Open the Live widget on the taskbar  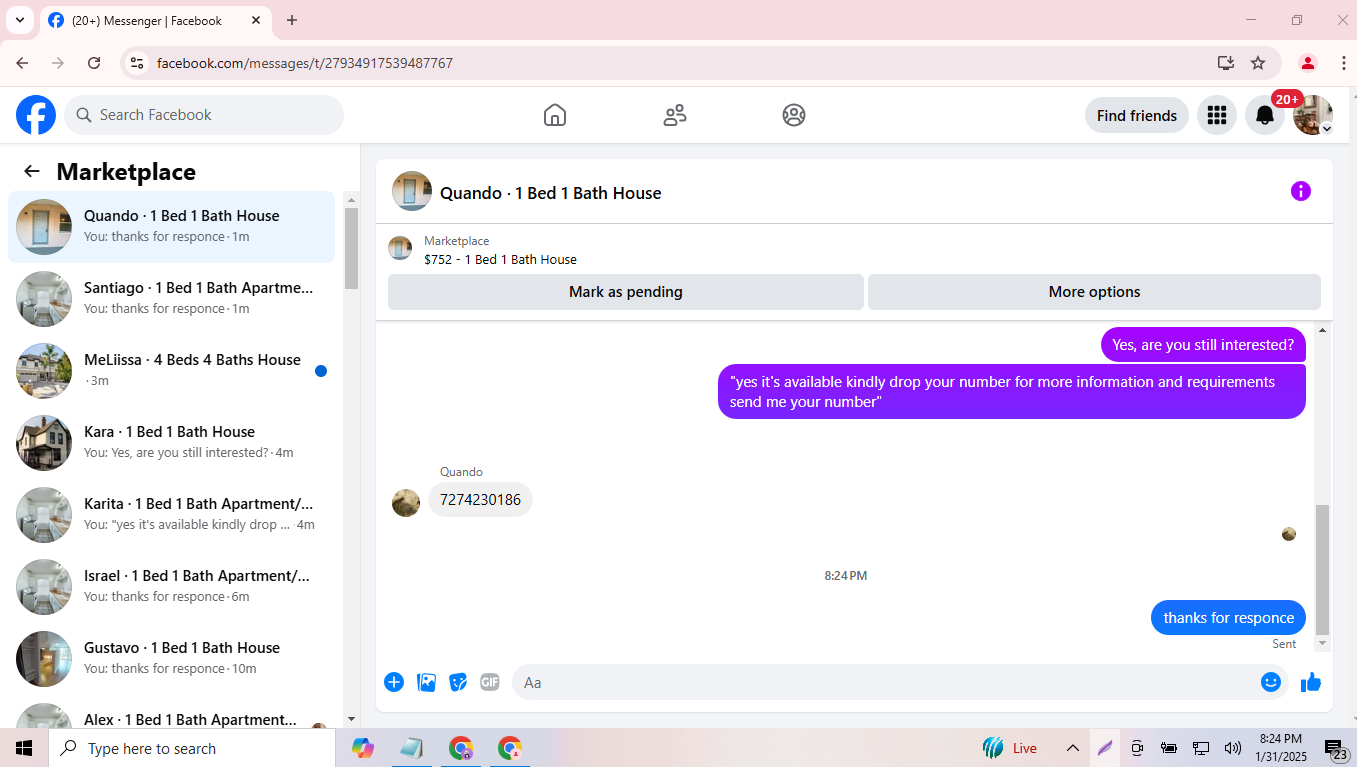click(1010, 748)
